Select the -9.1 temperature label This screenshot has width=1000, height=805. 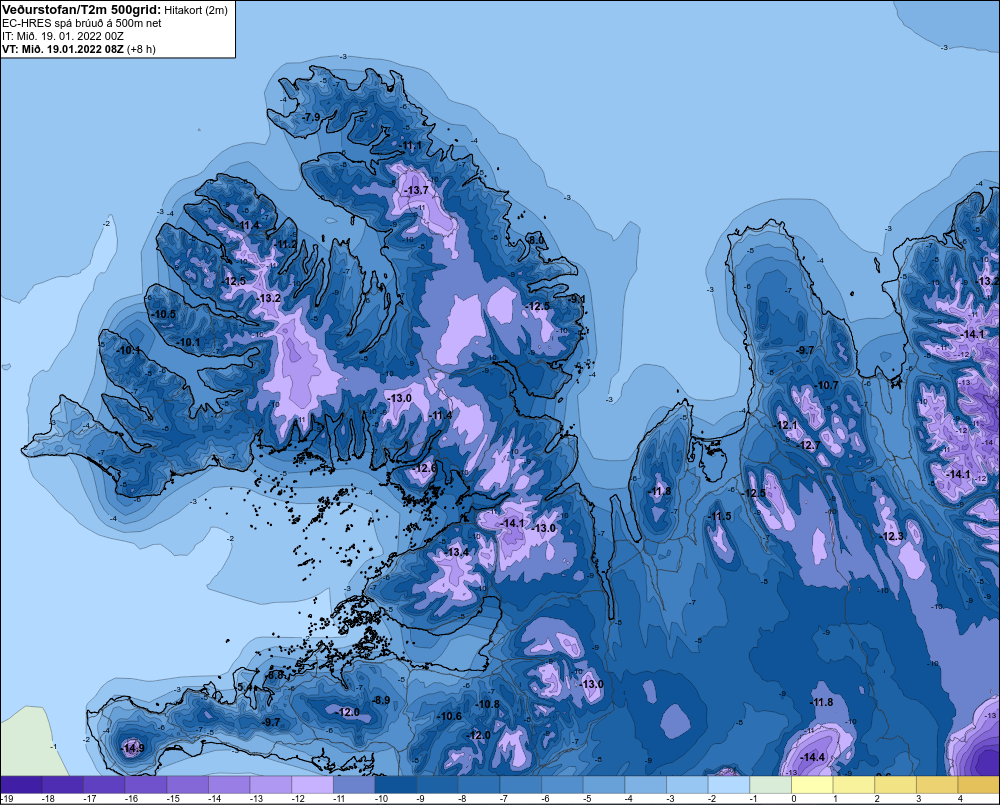click(x=577, y=299)
